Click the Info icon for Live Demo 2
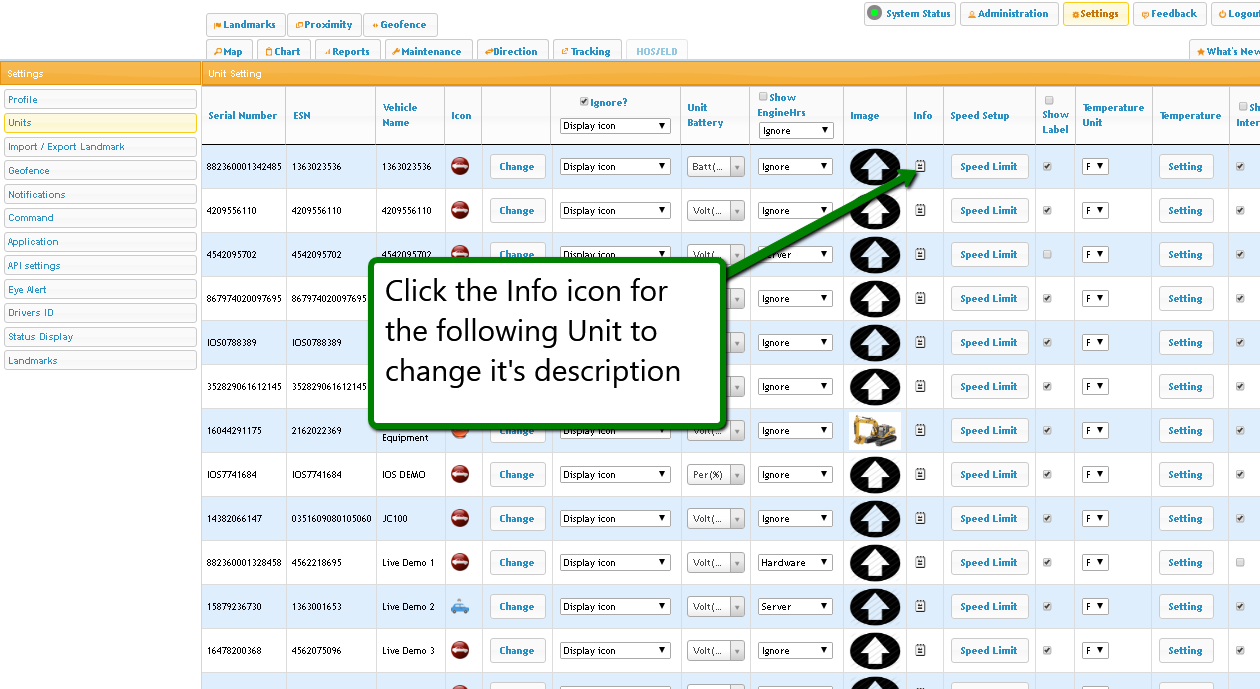The height and width of the screenshot is (689, 1260). coord(920,607)
